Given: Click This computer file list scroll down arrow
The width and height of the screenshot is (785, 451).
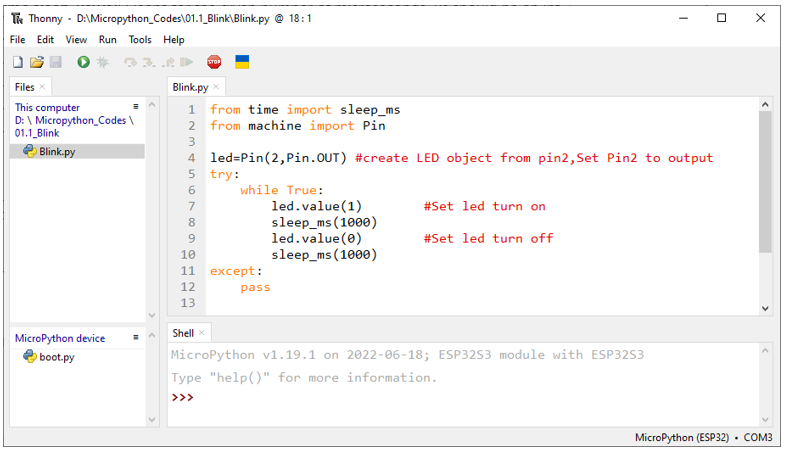Looking at the screenshot, I should click(x=152, y=315).
